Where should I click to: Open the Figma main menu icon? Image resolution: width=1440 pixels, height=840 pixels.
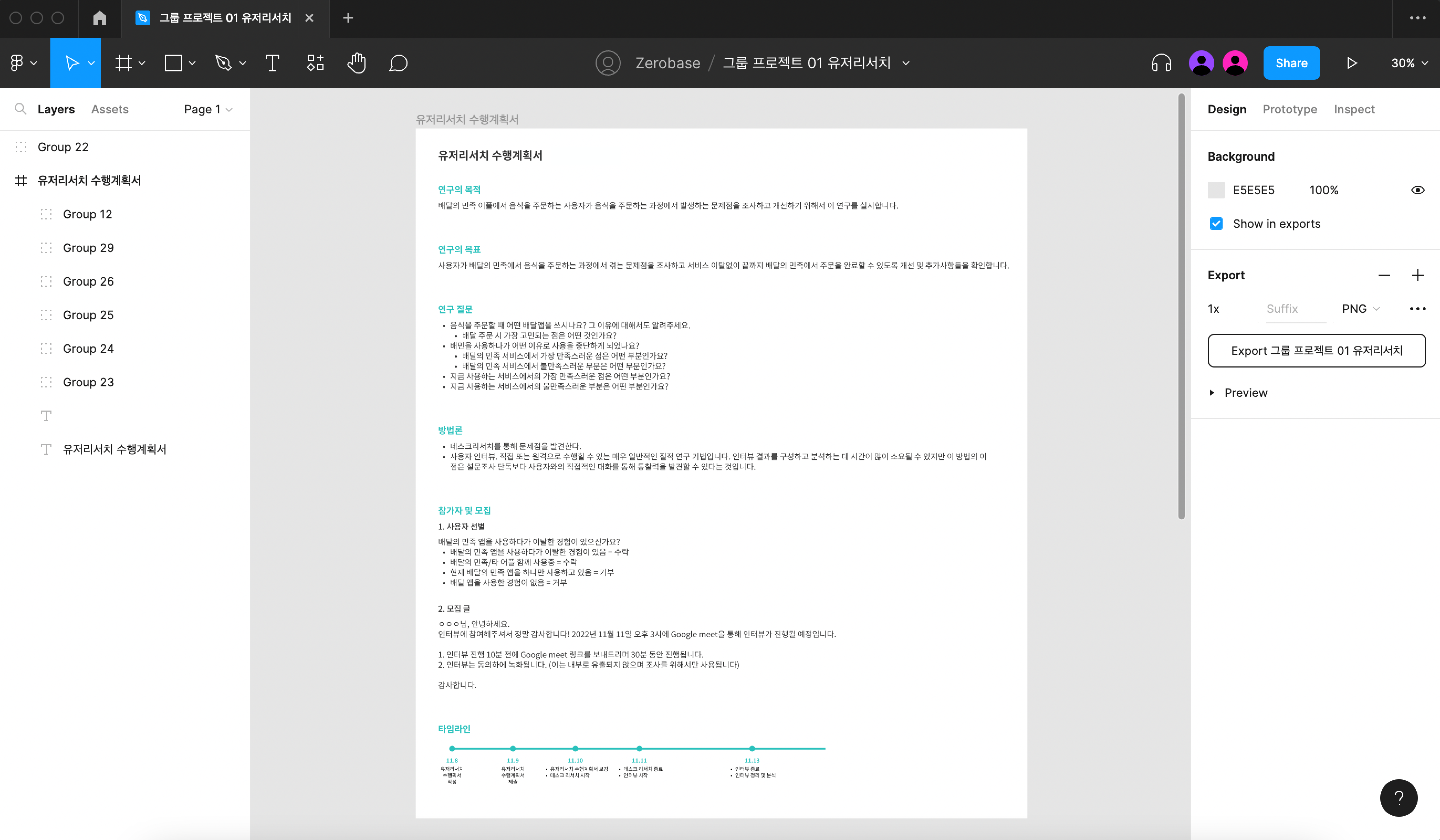coord(17,63)
